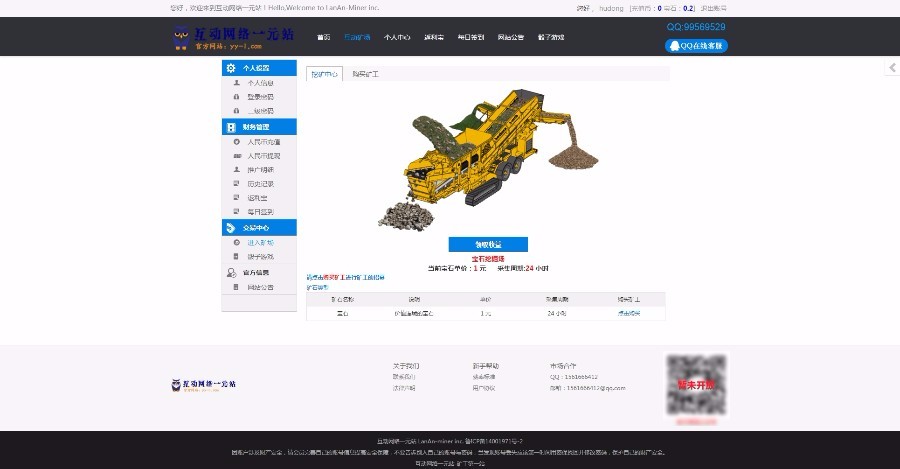The image size is (900, 469).
Task: Click the 新手帮助 footer heading
Action: [486, 366]
